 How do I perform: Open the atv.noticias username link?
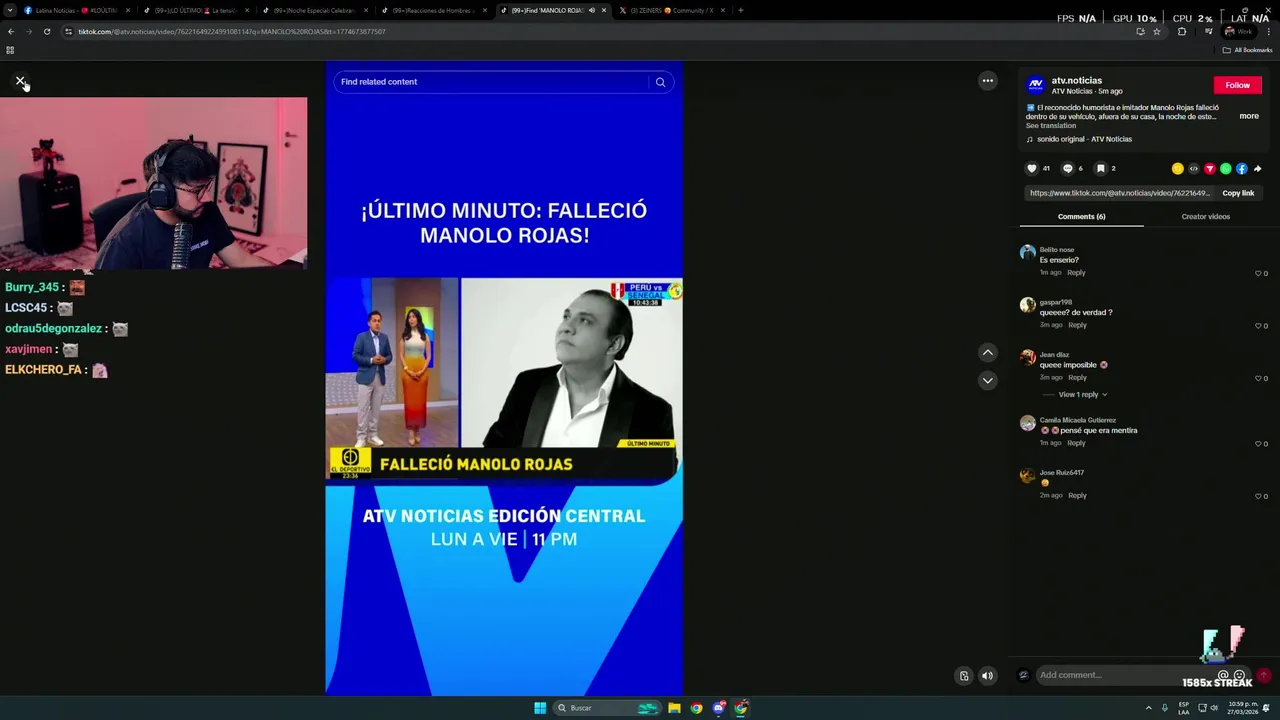[x=1076, y=80]
